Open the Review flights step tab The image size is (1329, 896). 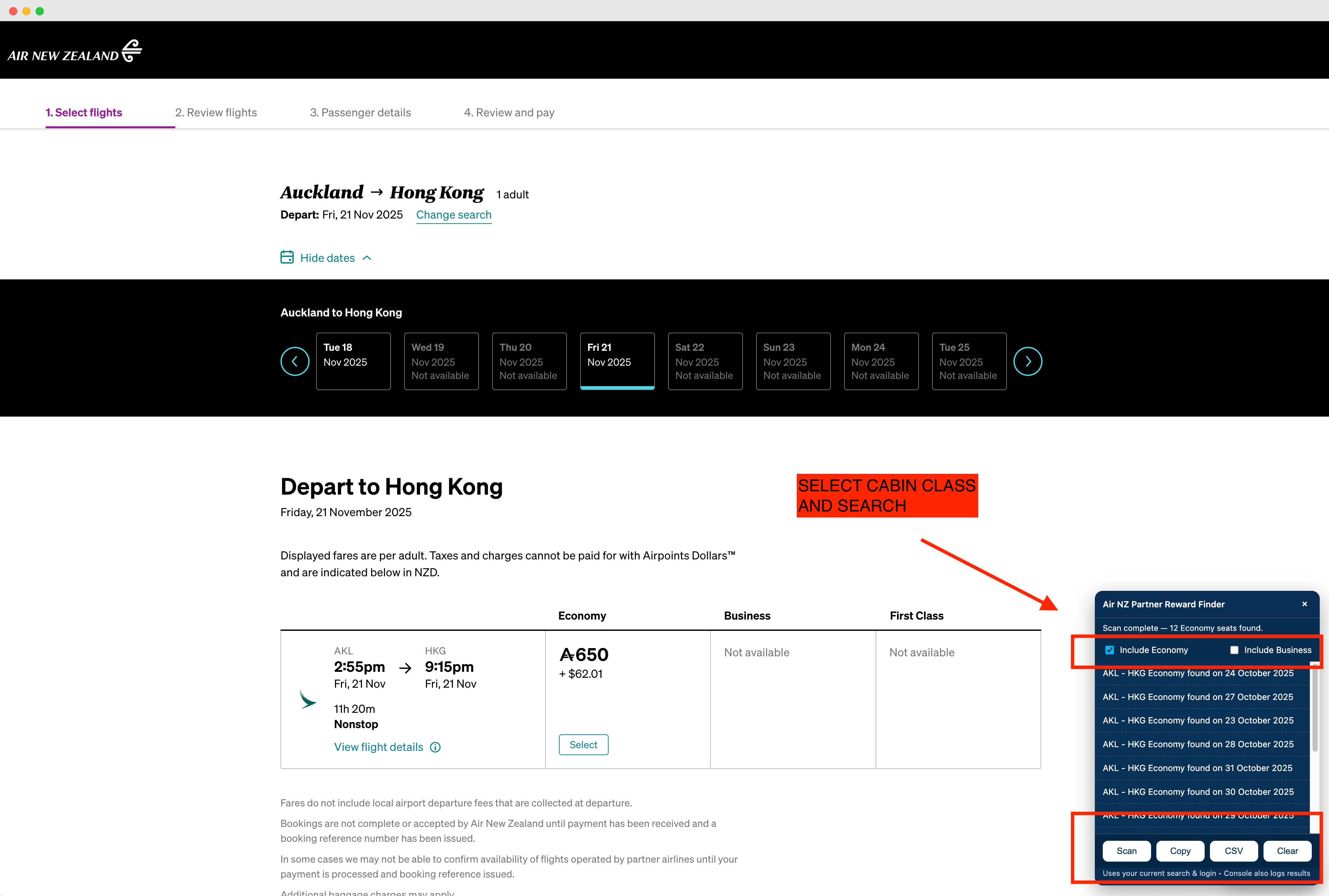tap(216, 112)
